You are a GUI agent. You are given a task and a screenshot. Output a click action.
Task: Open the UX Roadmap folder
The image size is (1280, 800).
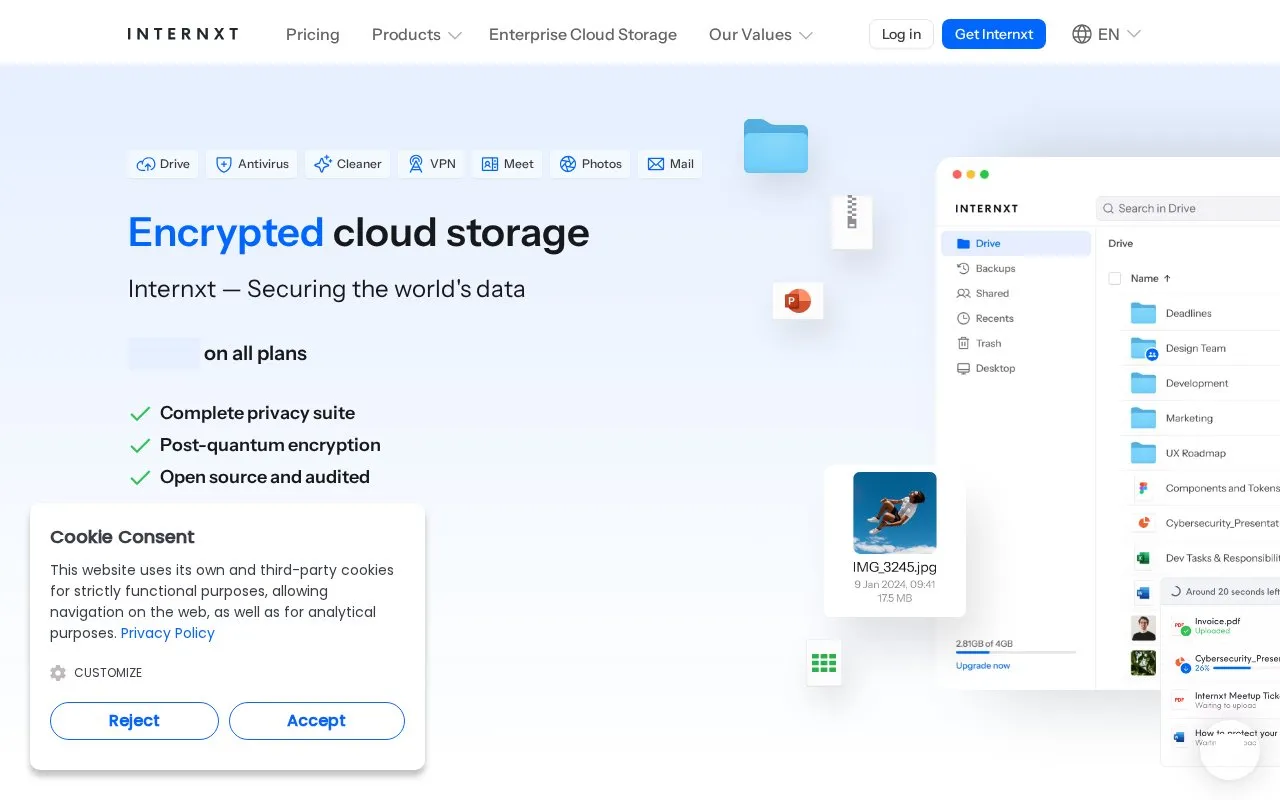pos(1194,453)
